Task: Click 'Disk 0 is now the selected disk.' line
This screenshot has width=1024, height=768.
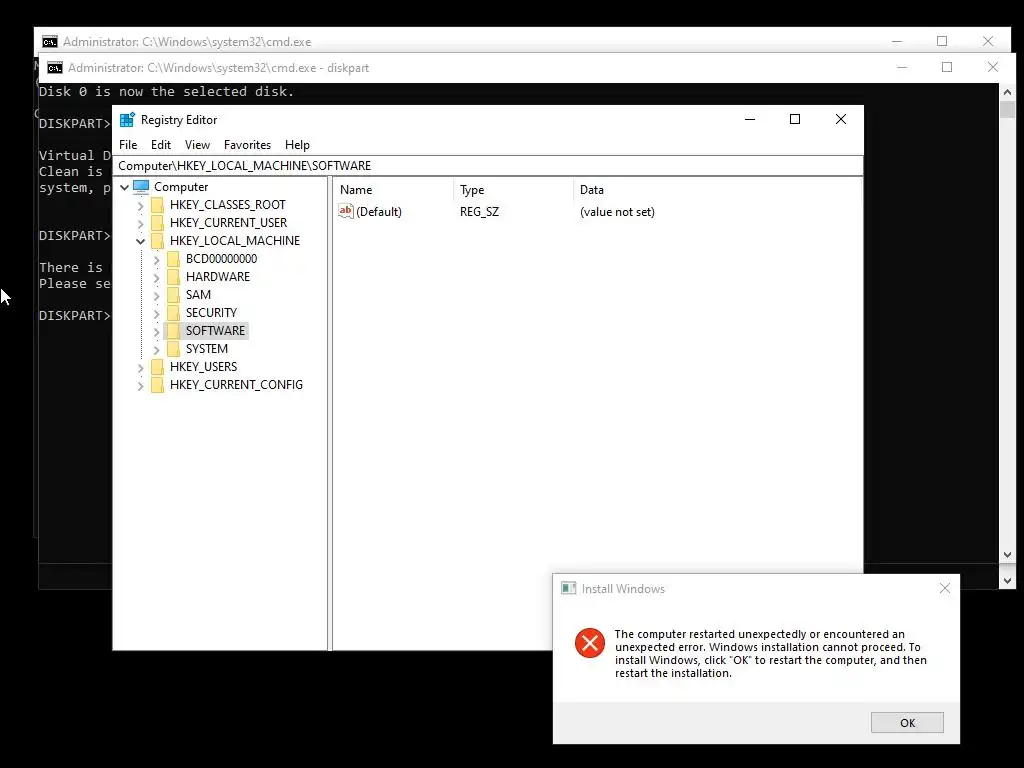Action: pos(167,91)
